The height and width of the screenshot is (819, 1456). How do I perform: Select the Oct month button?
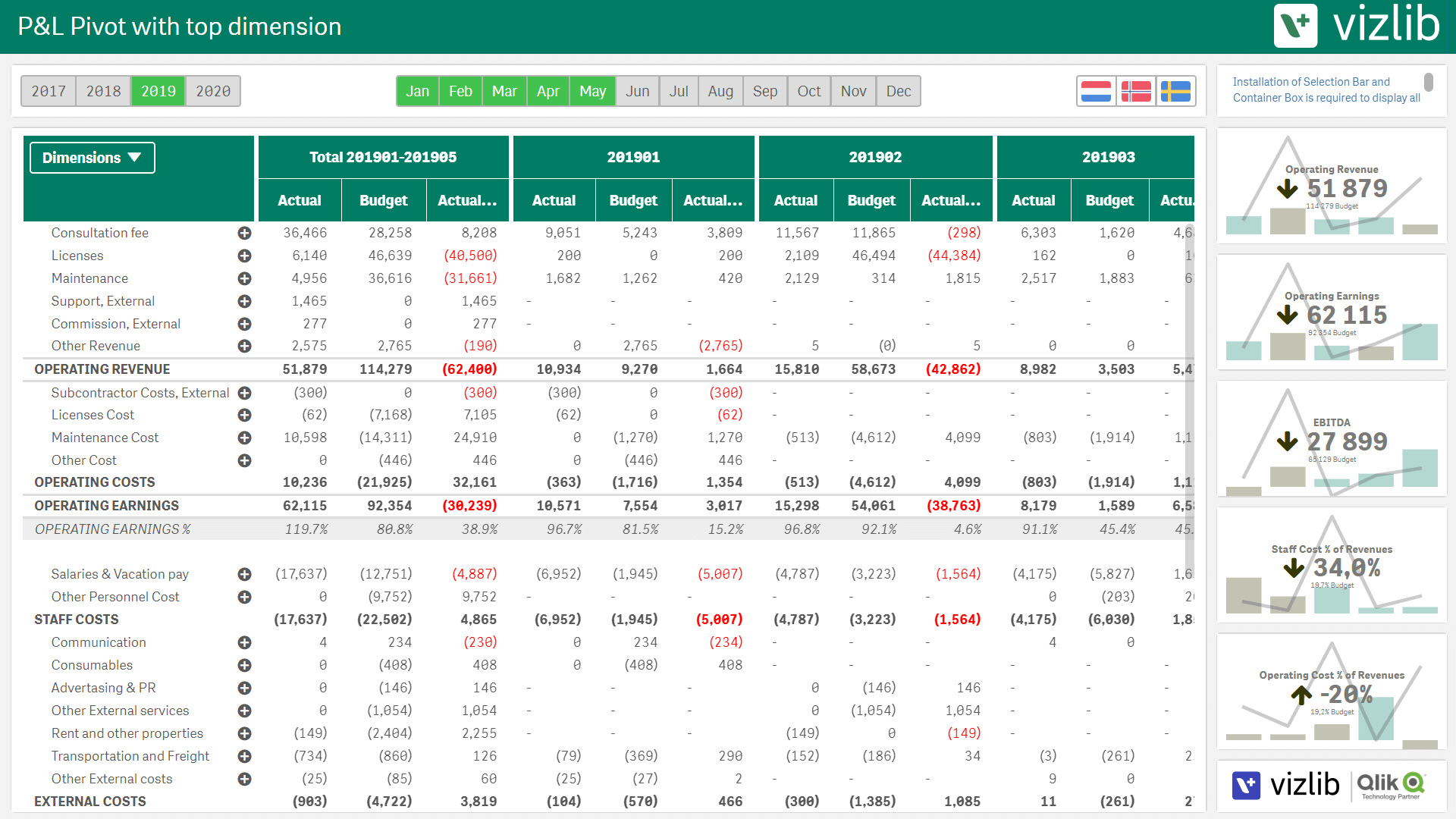[x=809, y=91]
